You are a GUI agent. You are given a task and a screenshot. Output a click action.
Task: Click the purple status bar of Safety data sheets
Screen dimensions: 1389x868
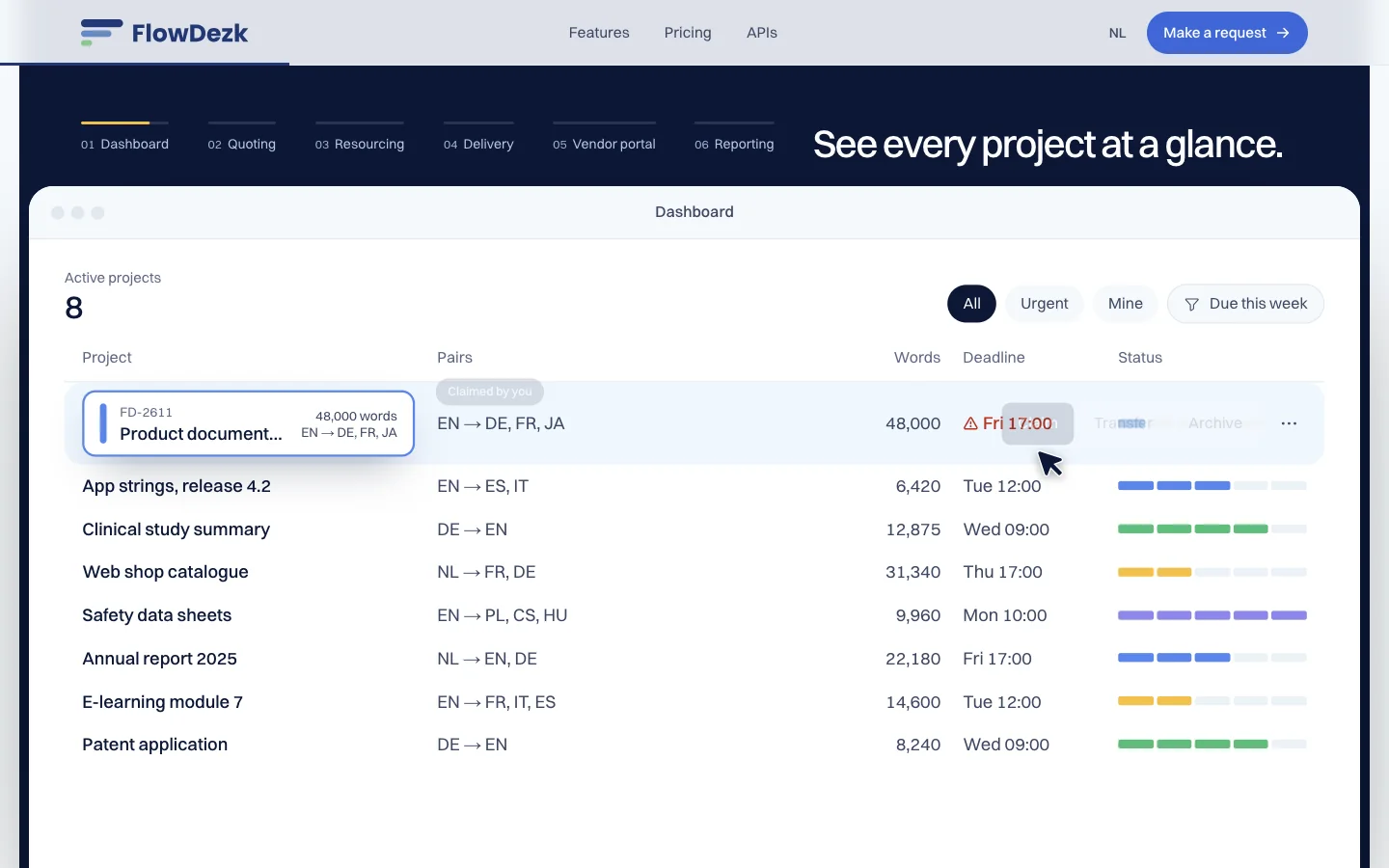pos(1212,615)
